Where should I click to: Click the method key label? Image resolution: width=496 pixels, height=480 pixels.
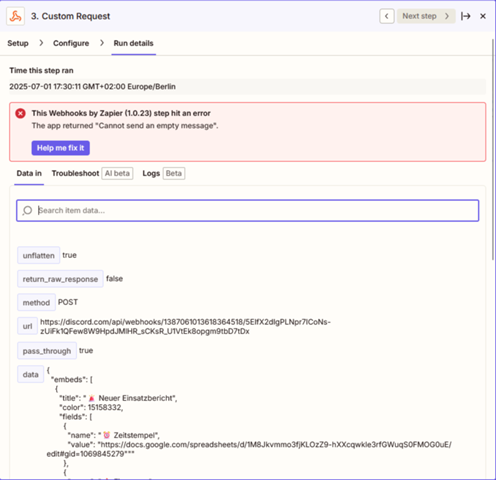click(x=36, y=302)
